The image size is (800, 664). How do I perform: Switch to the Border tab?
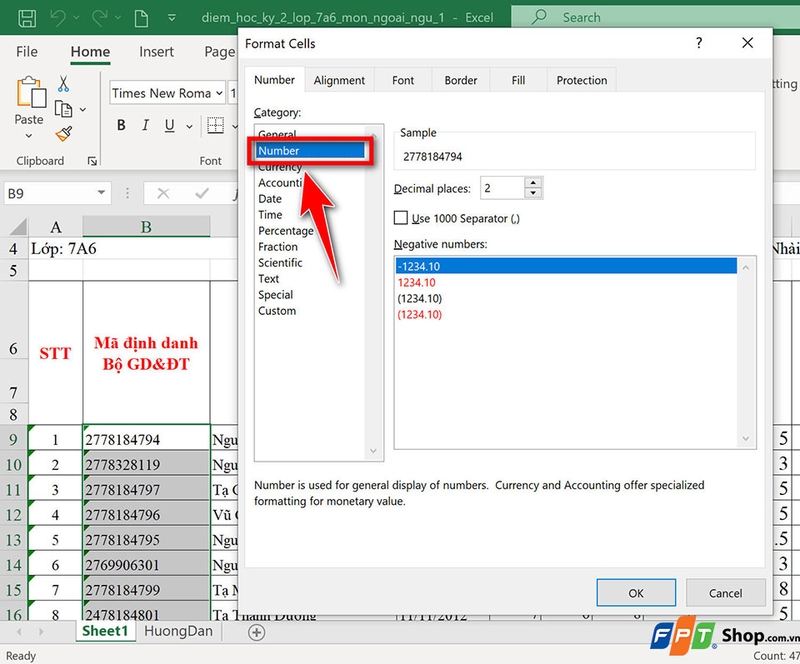460,80
